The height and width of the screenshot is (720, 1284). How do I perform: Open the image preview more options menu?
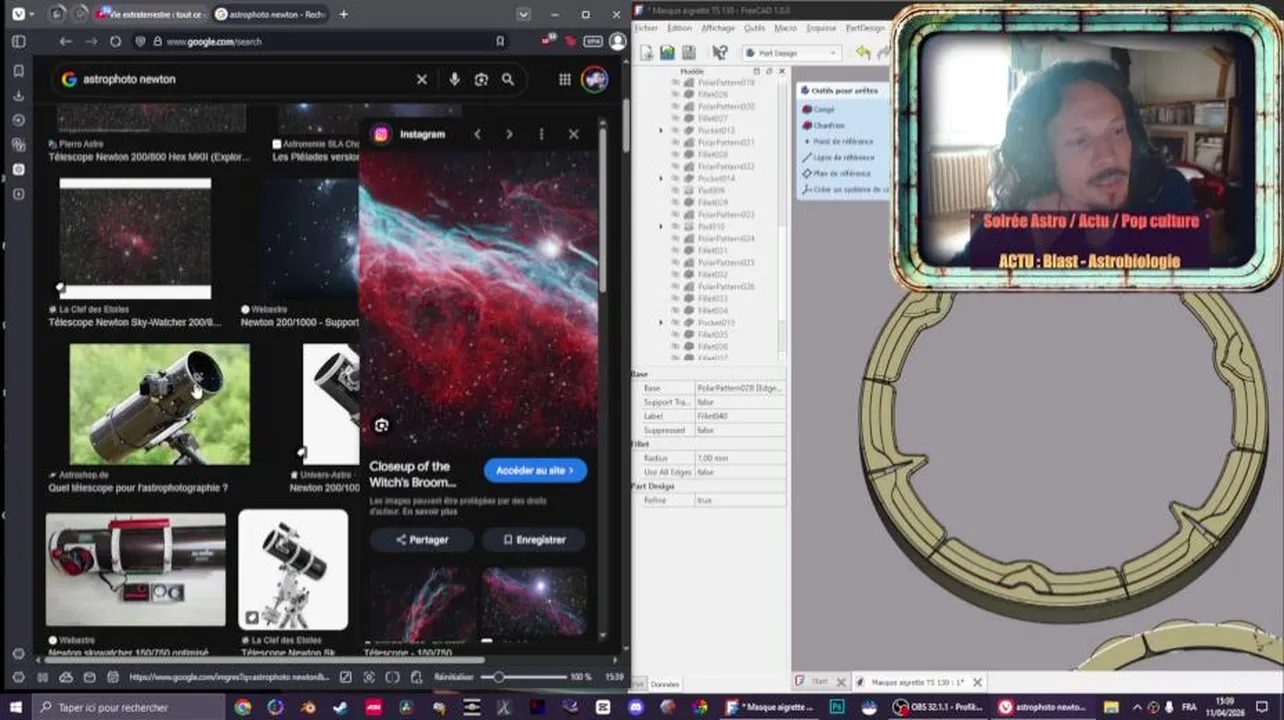(x=541, y=134)
